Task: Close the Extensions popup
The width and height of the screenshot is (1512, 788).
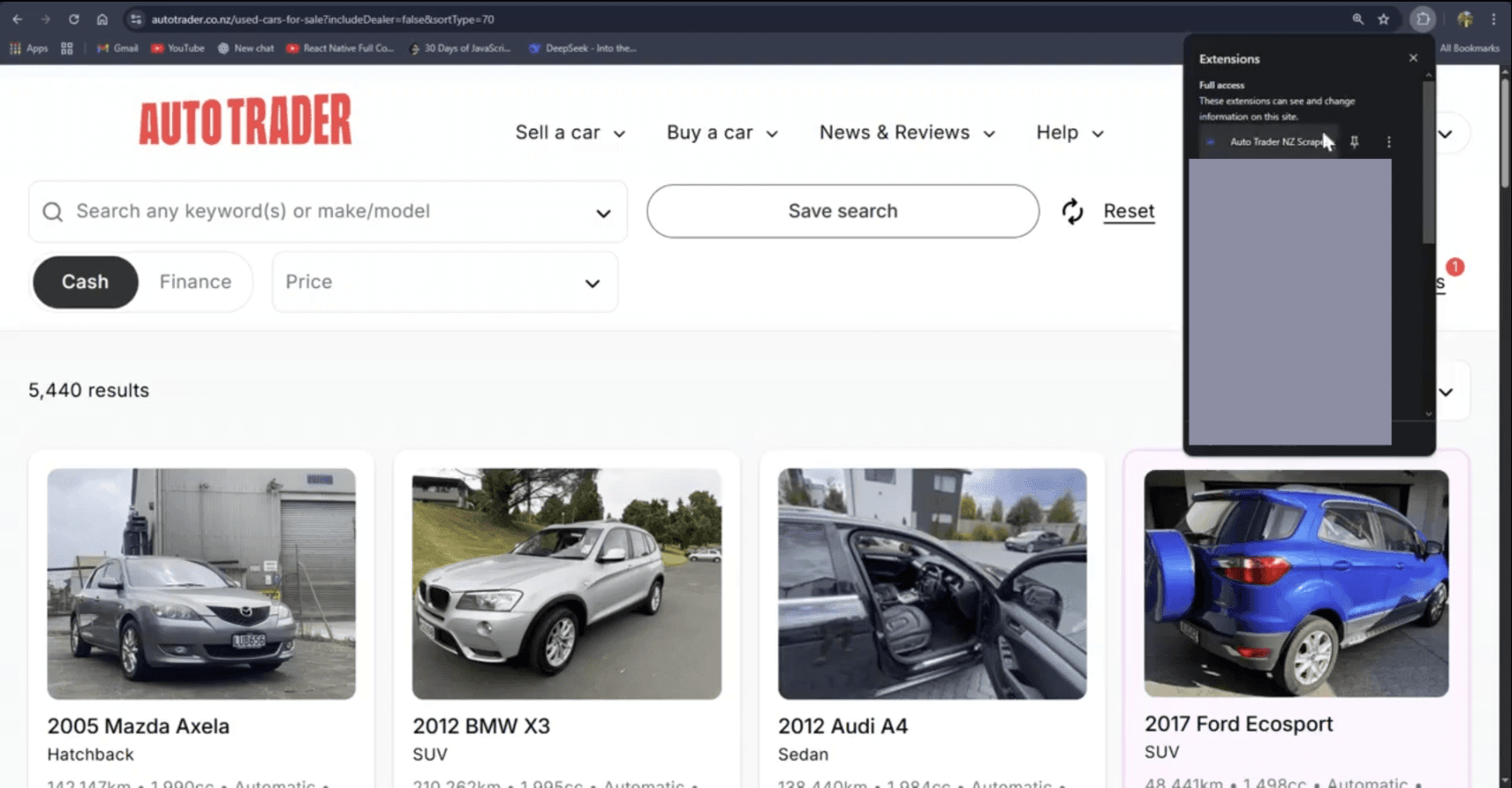Action: 1413,58
